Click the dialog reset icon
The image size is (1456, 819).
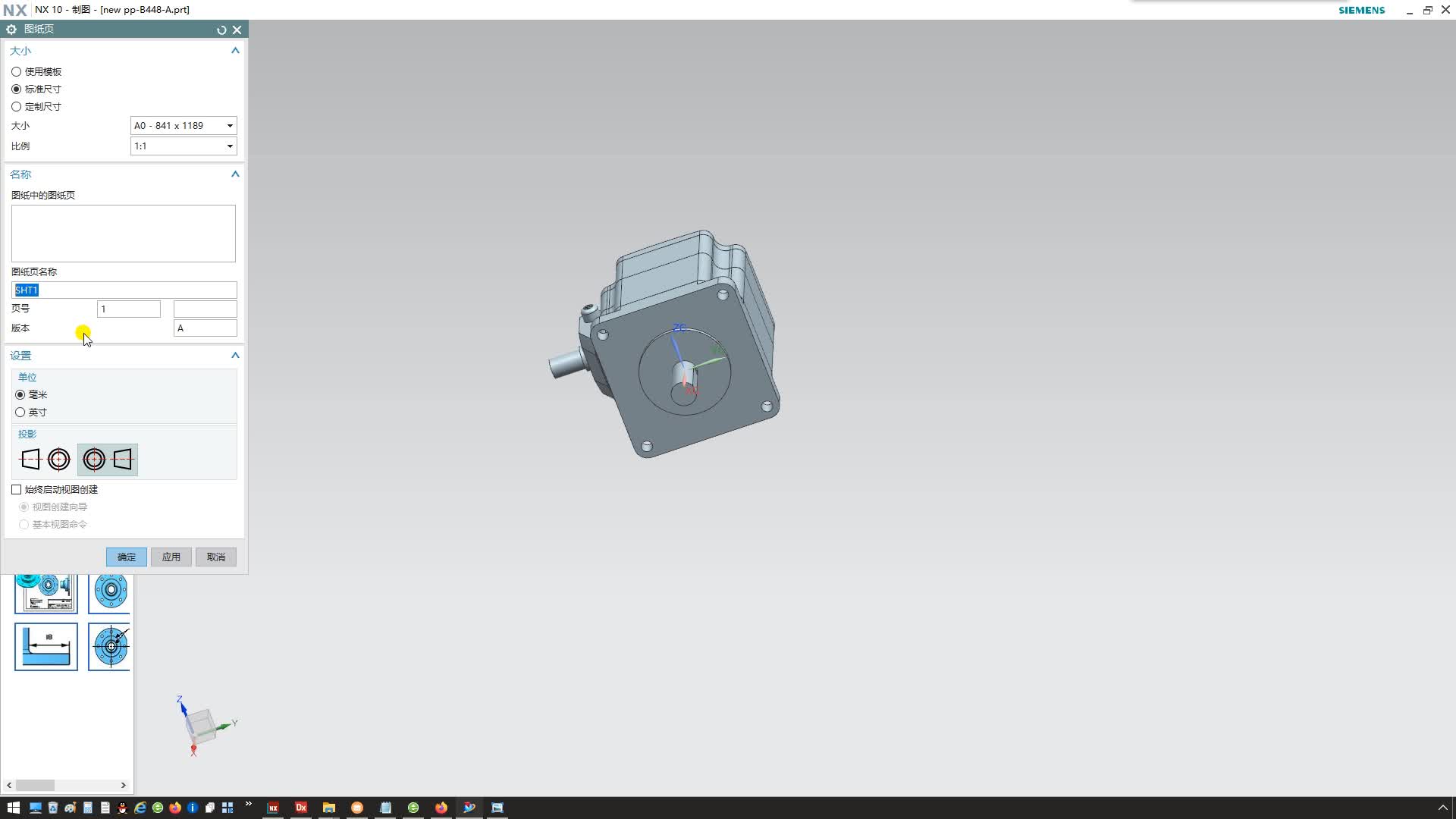pos(221,30)
